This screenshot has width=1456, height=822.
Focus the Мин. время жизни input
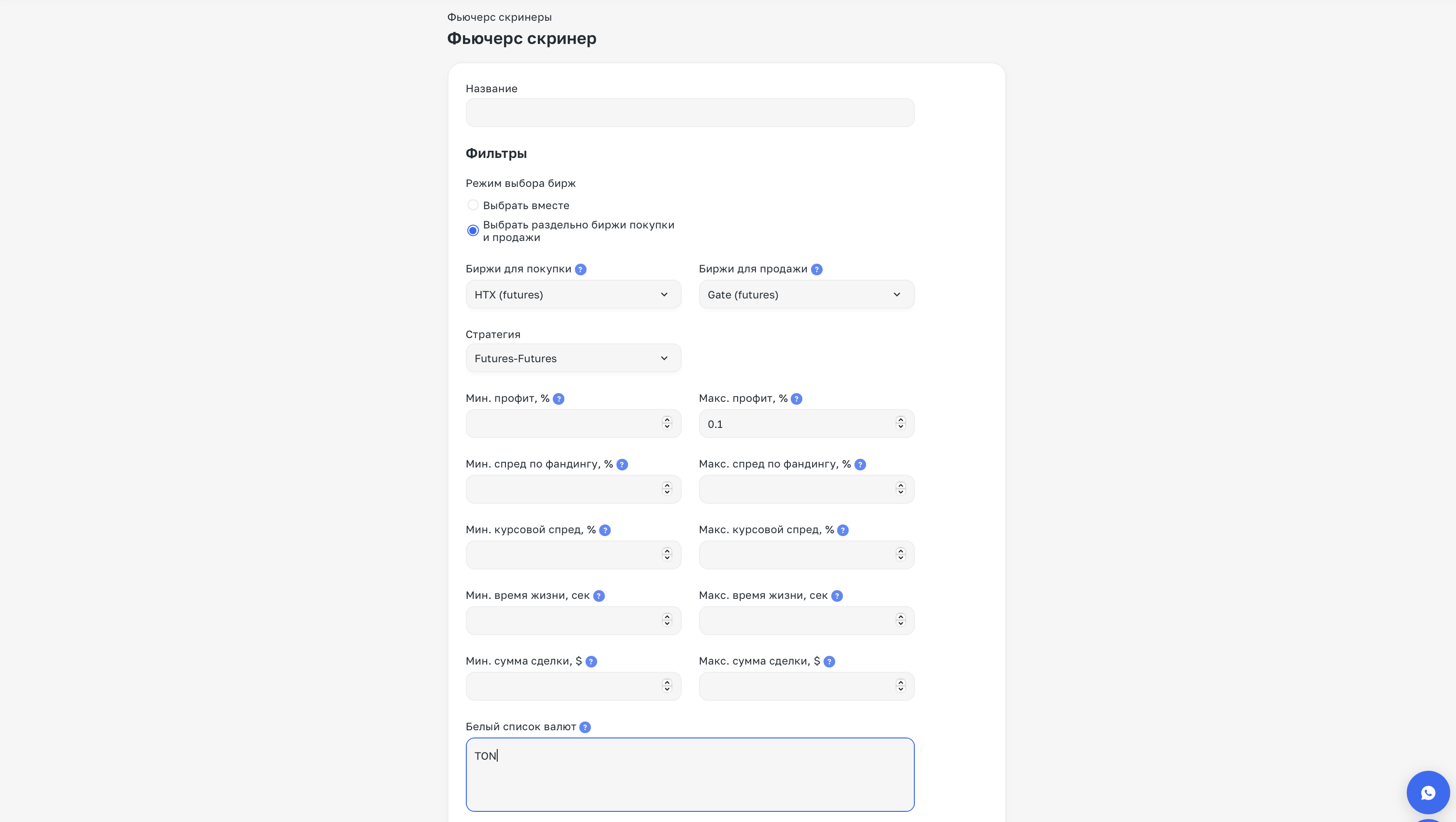coord(562,621)
